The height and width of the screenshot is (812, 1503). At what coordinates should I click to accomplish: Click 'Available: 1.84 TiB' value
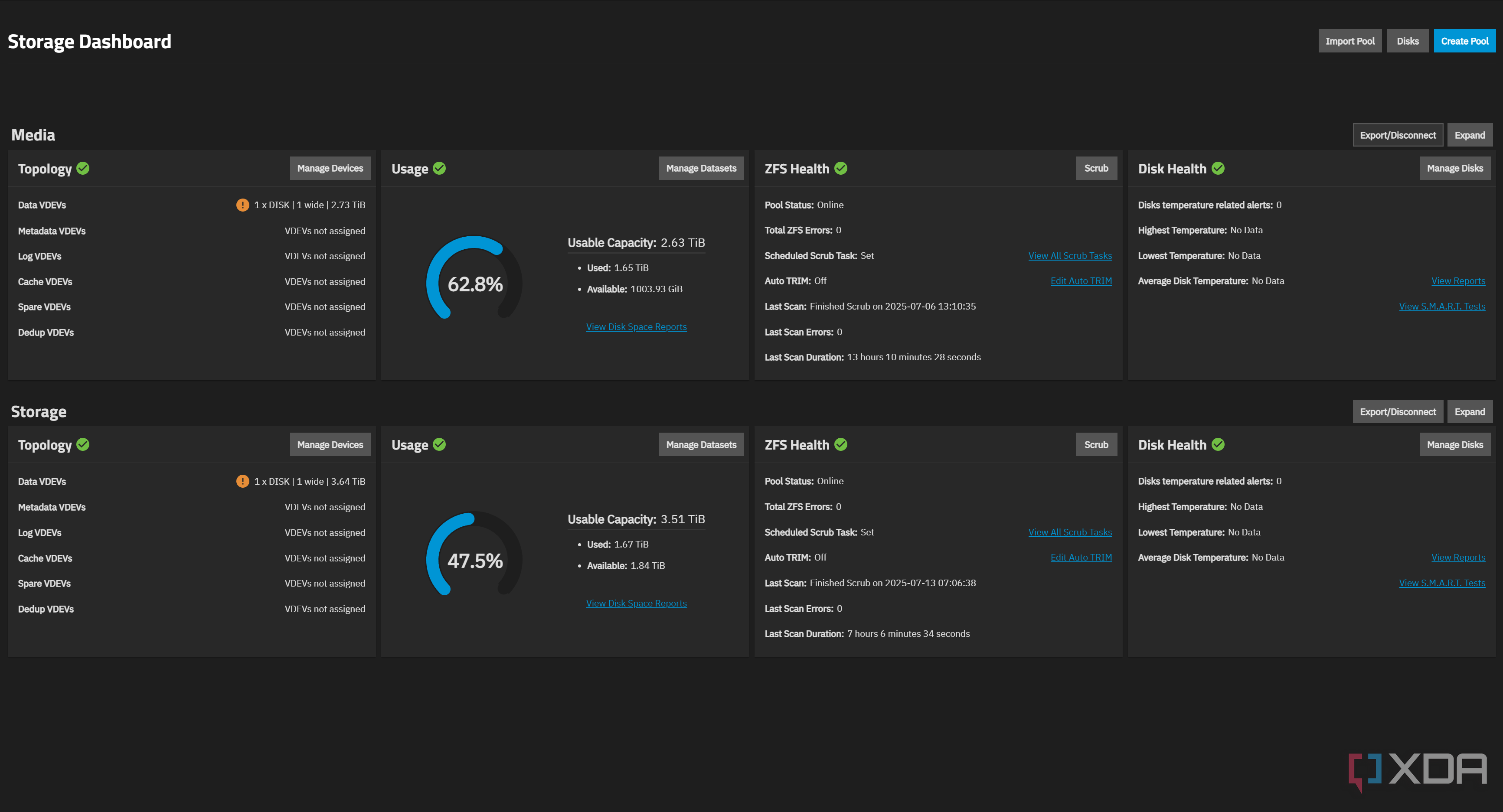(626, 565)
